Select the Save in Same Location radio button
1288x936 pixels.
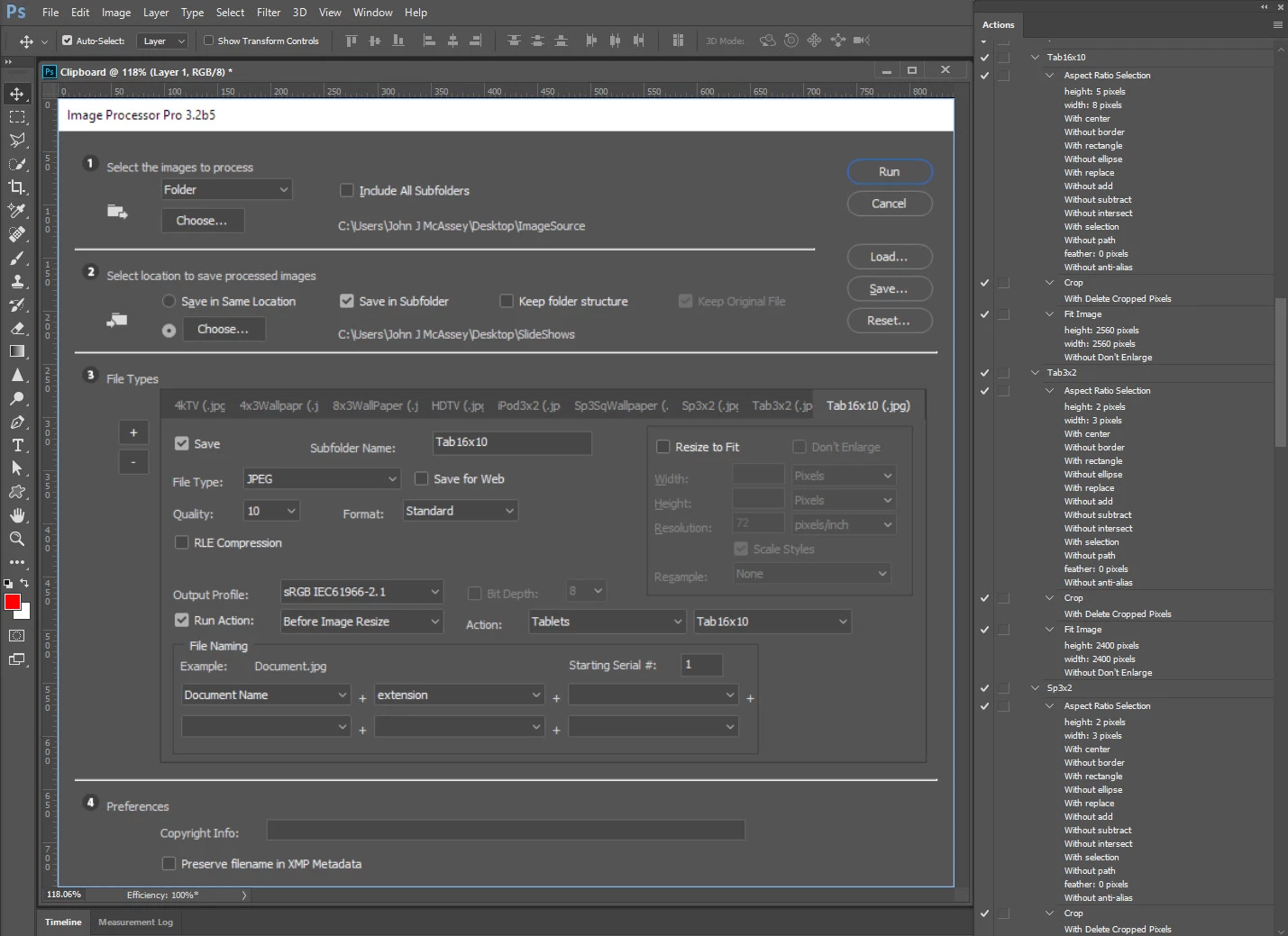(x=169, y=301)
